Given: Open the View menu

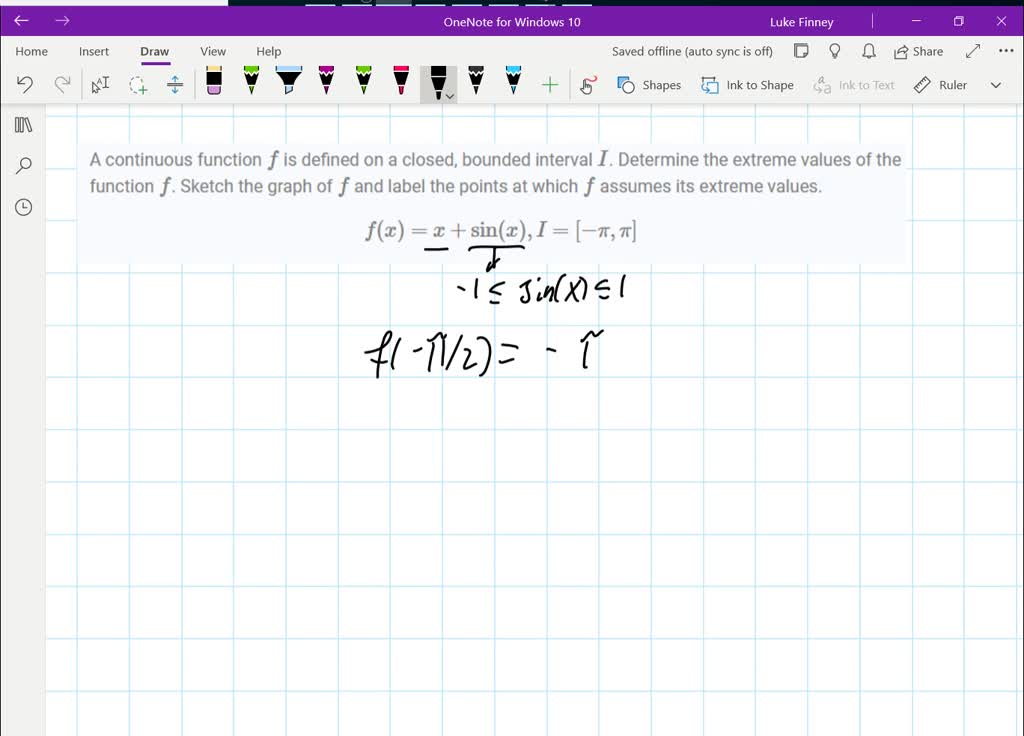Looking at the screenshot, I should [x=212, y=51].
